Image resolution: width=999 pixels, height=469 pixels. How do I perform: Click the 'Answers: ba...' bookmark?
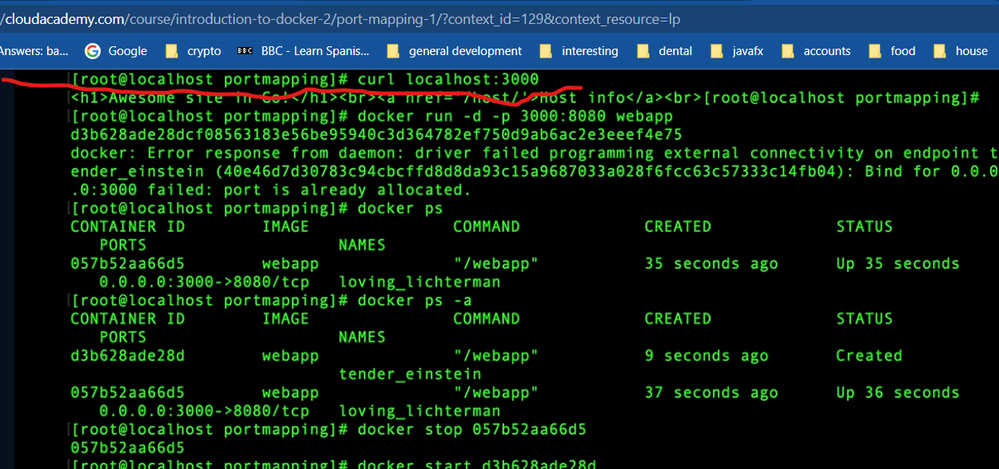34,51
